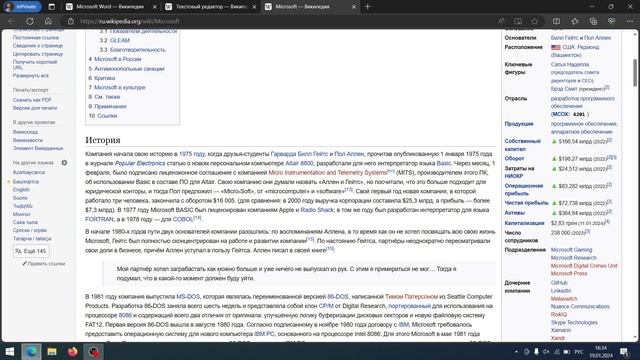Screen dimensions: 640x360
Task: Click the page vertical scrollbar thumb
Action: click(x=635, y=73)
